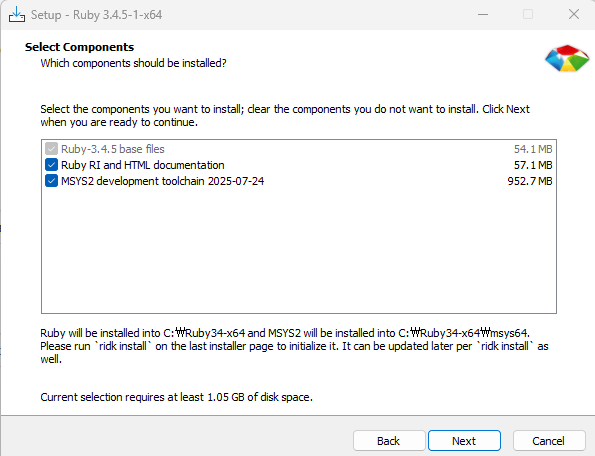
Task: Click the disabled maximize button
Action: coord(528,14)
